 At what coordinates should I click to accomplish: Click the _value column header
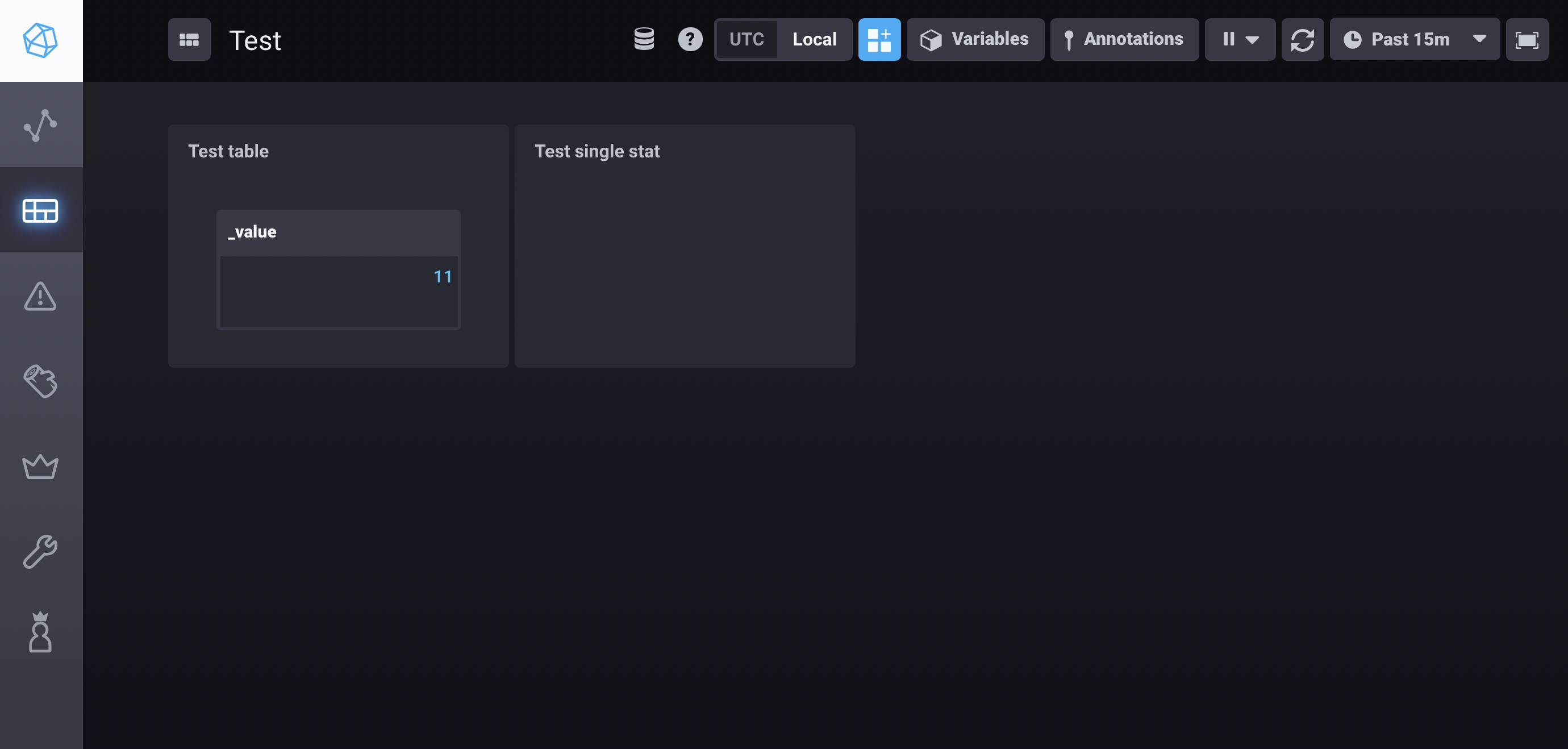pos(252,232)
